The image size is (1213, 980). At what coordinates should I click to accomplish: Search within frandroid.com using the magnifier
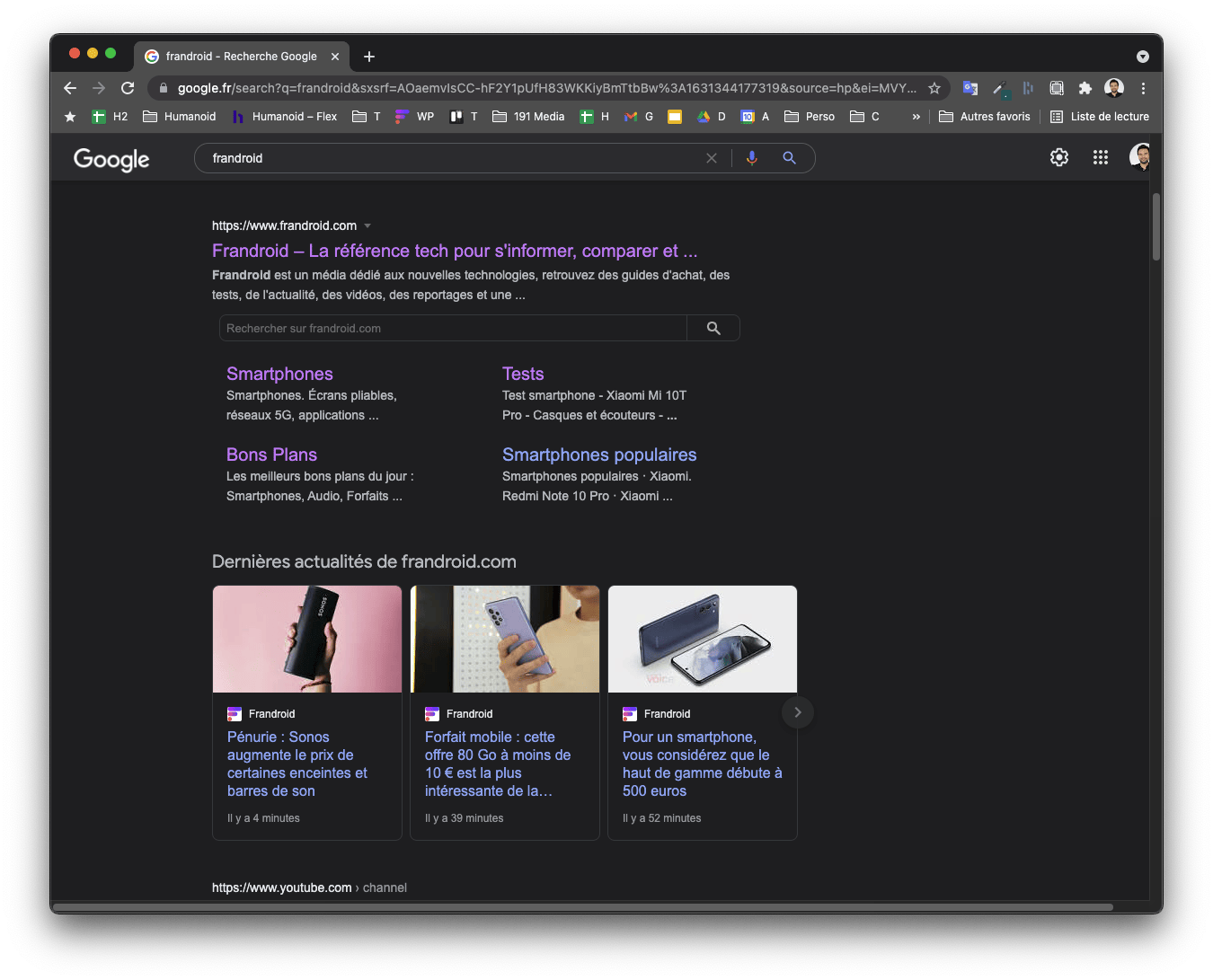click(x=713, y=328)
